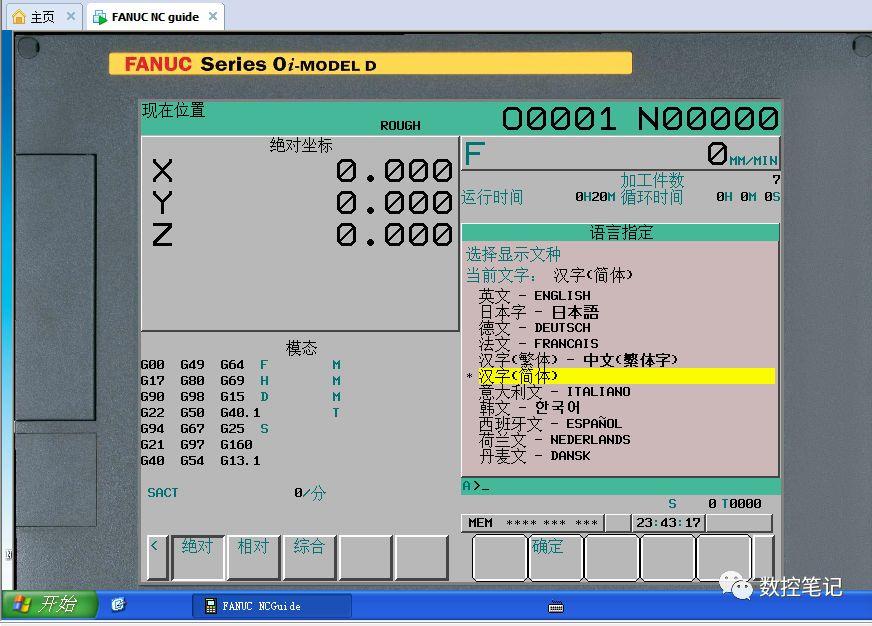Click the keyboard icon in the taskbar
The image size is (872, 626).
click(555, 604)
